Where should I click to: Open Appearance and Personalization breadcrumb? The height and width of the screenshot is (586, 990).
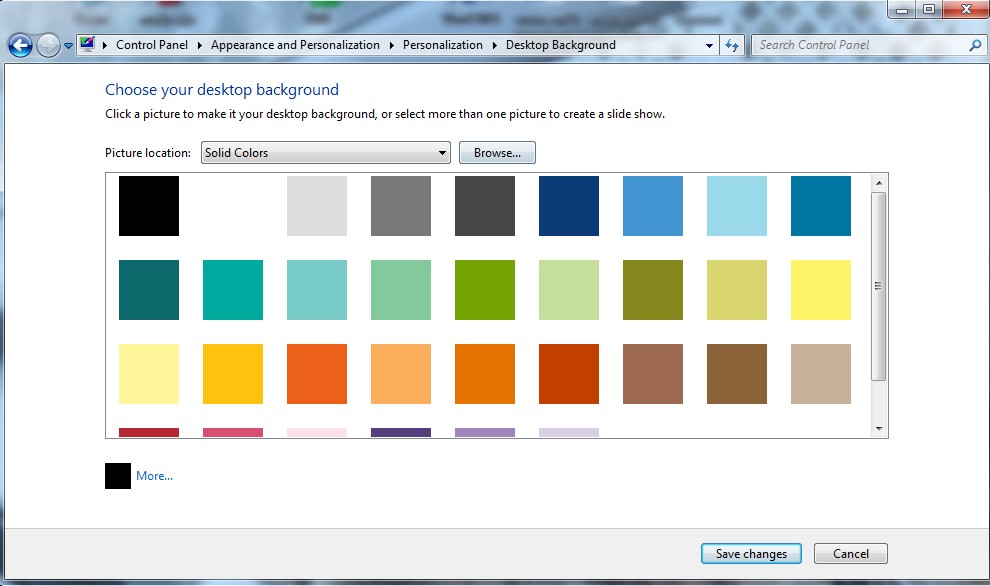295,45
